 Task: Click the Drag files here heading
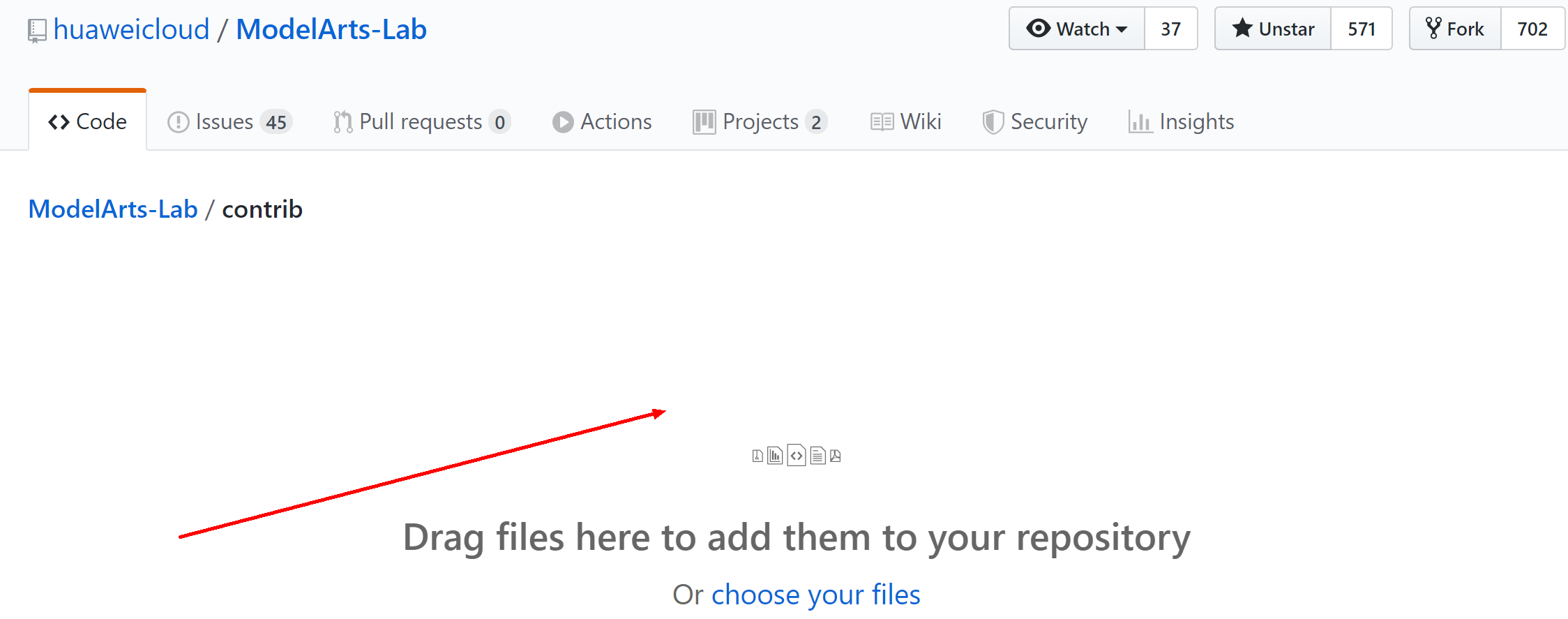797,538
